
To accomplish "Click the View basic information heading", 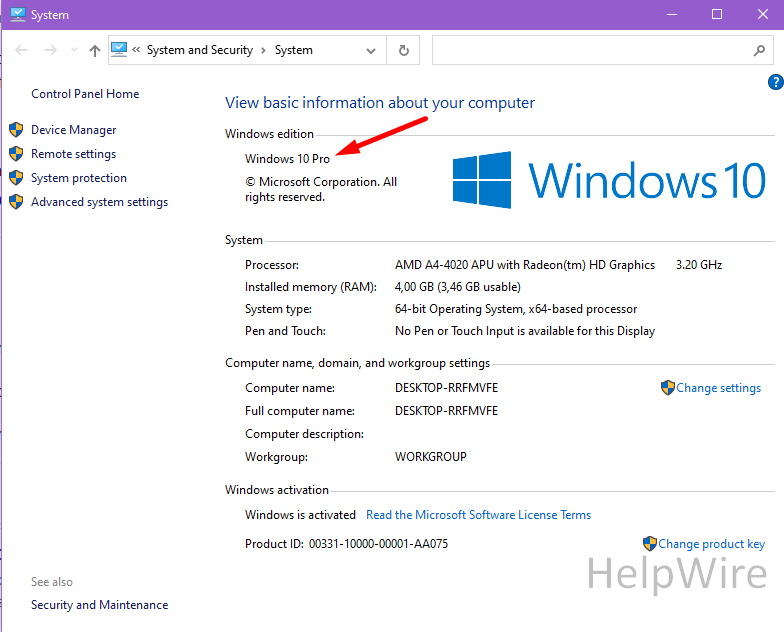I will pyautogui.click(x=380, y=102).
